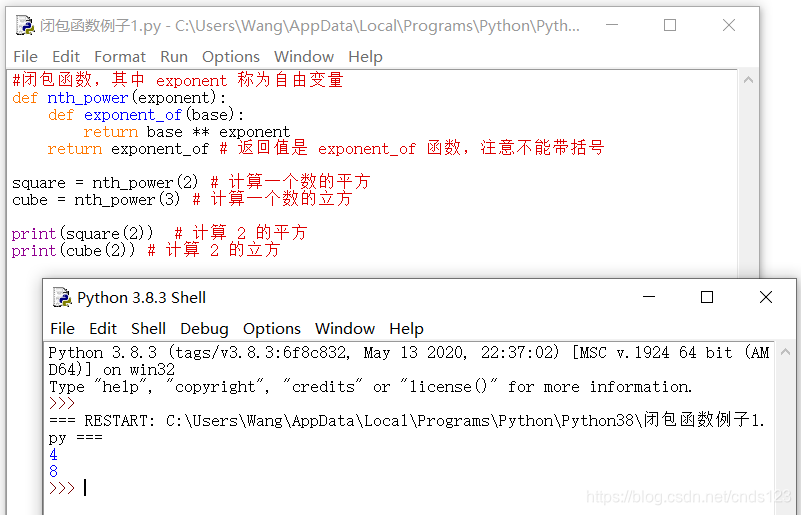801x515 pixels.
Task: Open Debug menu in Python Shell
Action: click(x=204, y=329)
